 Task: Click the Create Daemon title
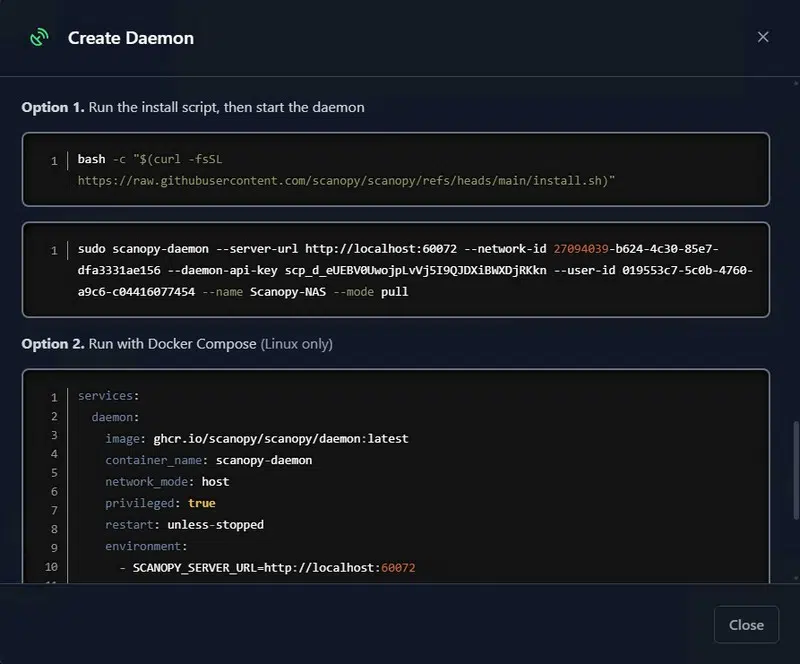(131, 38)
